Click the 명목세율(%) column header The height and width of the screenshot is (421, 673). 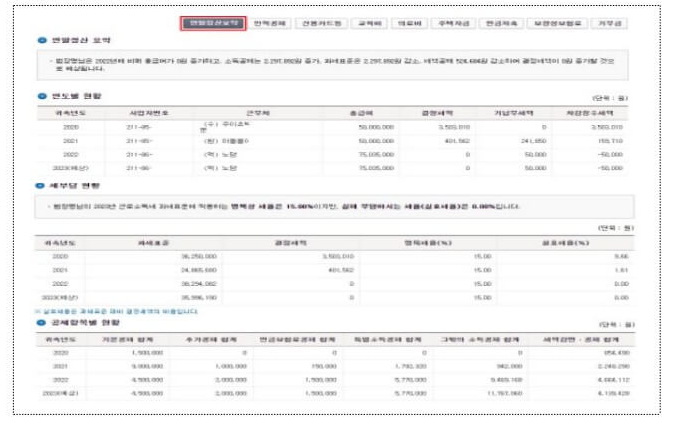coord(427,243)
